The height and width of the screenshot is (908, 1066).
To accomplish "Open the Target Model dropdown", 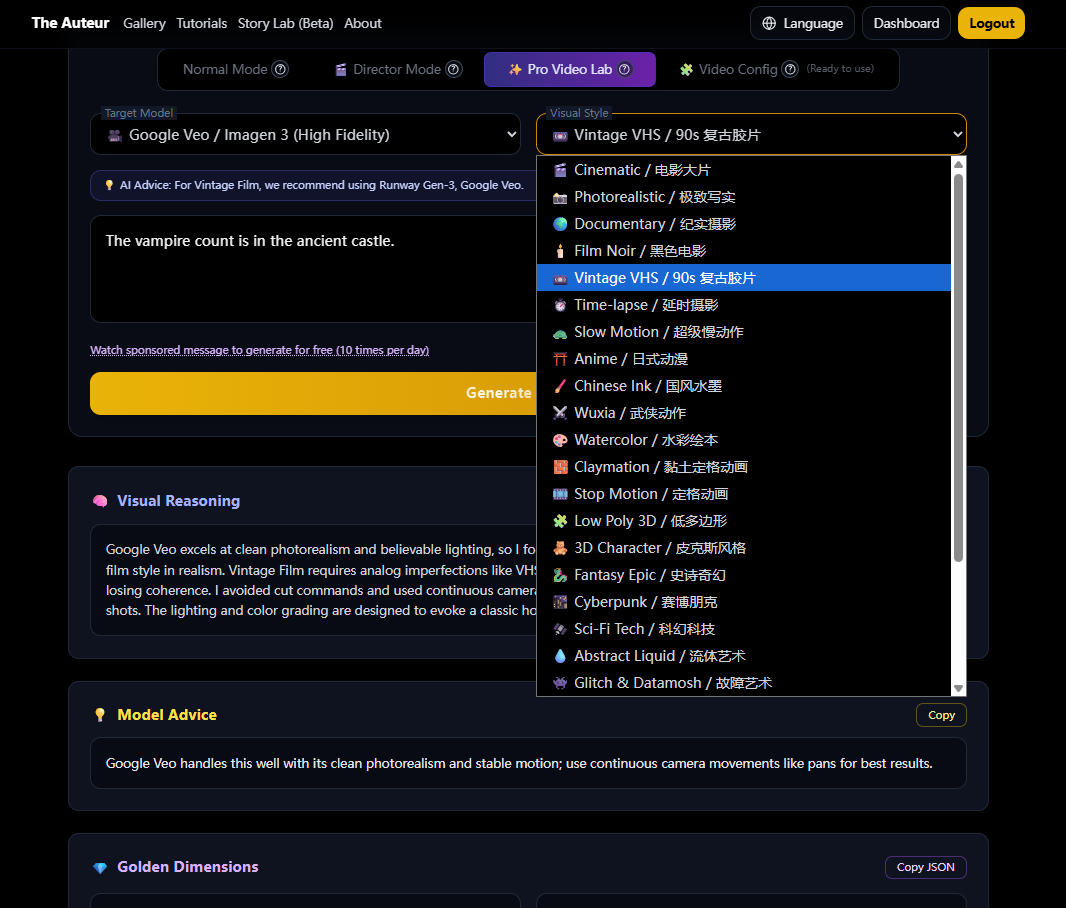I will coord(305,133).
